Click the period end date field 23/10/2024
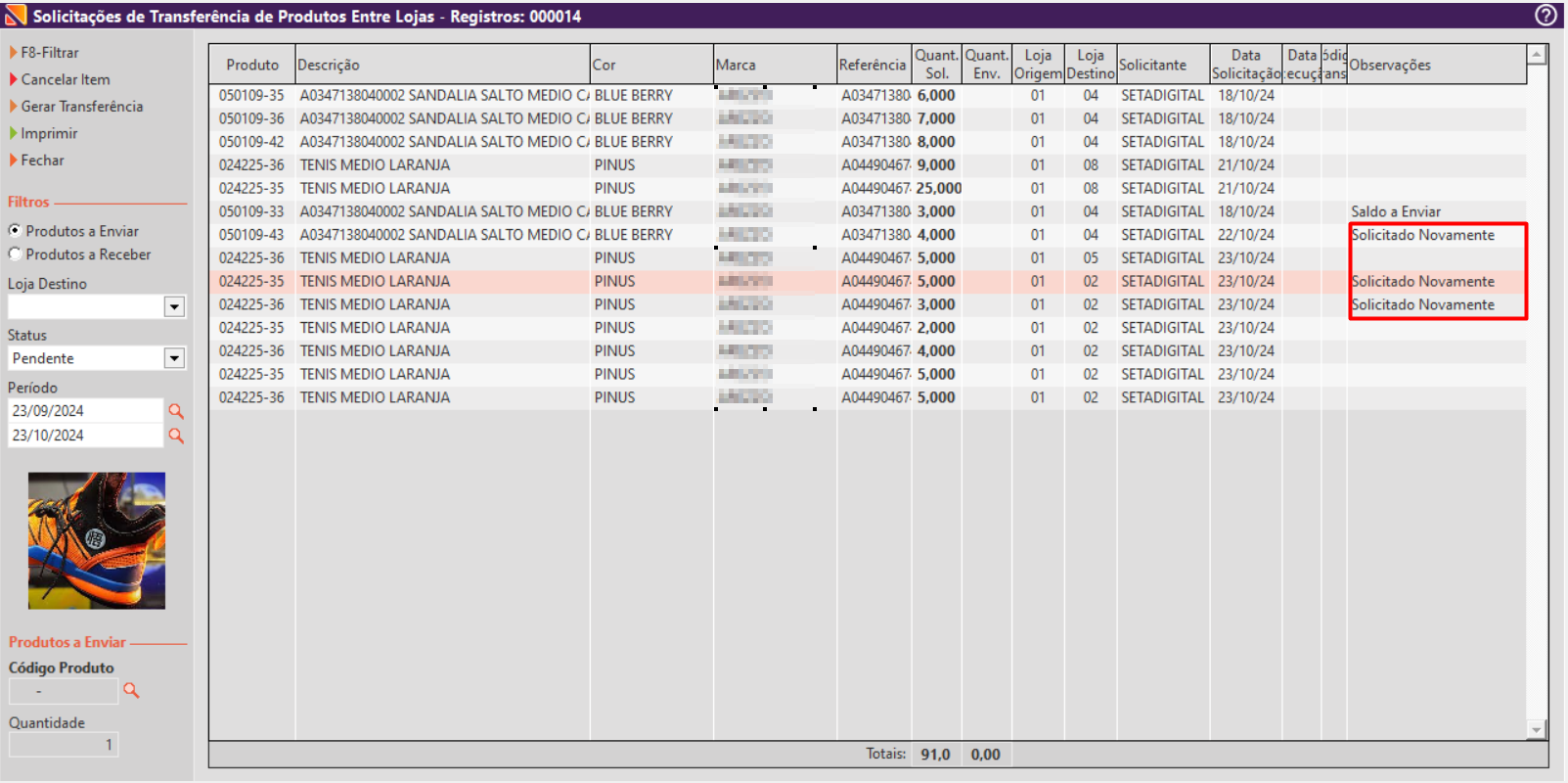The image size is (1568, 783). click(85, 436)
